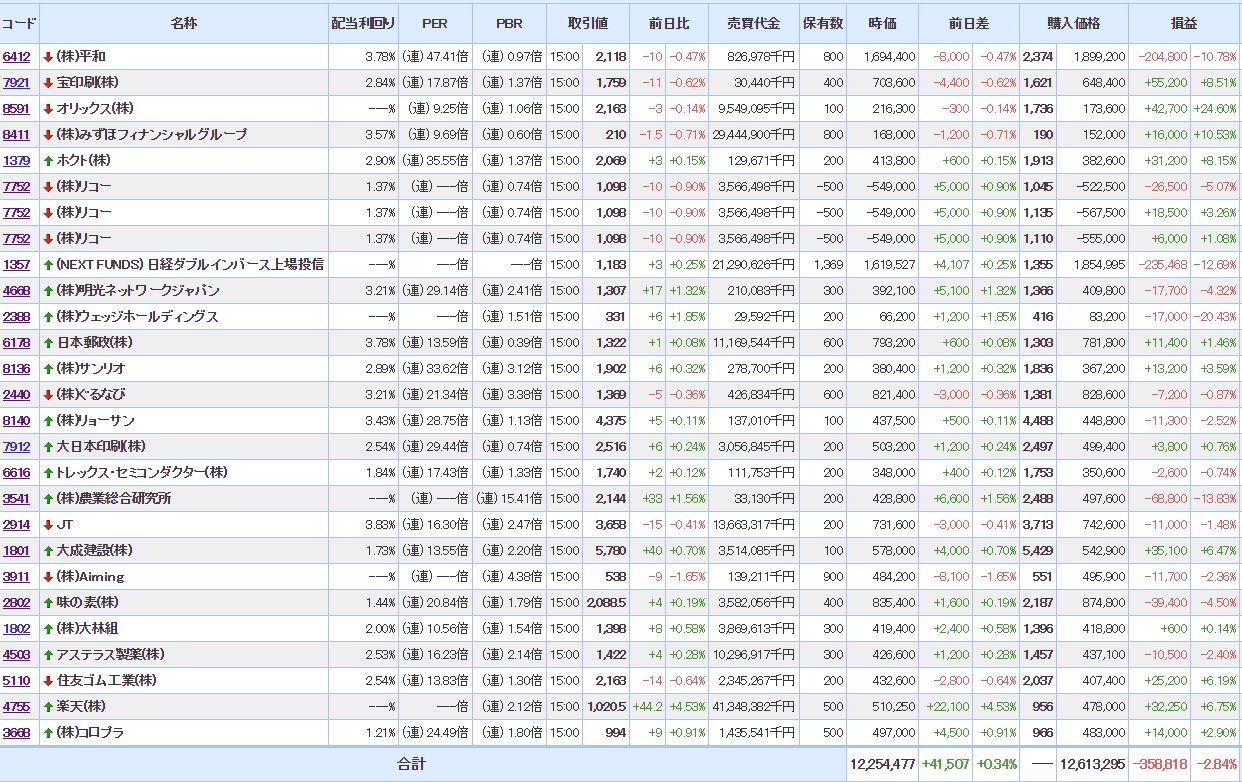Click the down arrow beside 住友ゴム工業(株)
Viewport: 1242px width, 782px height.
tap(48, 681)
